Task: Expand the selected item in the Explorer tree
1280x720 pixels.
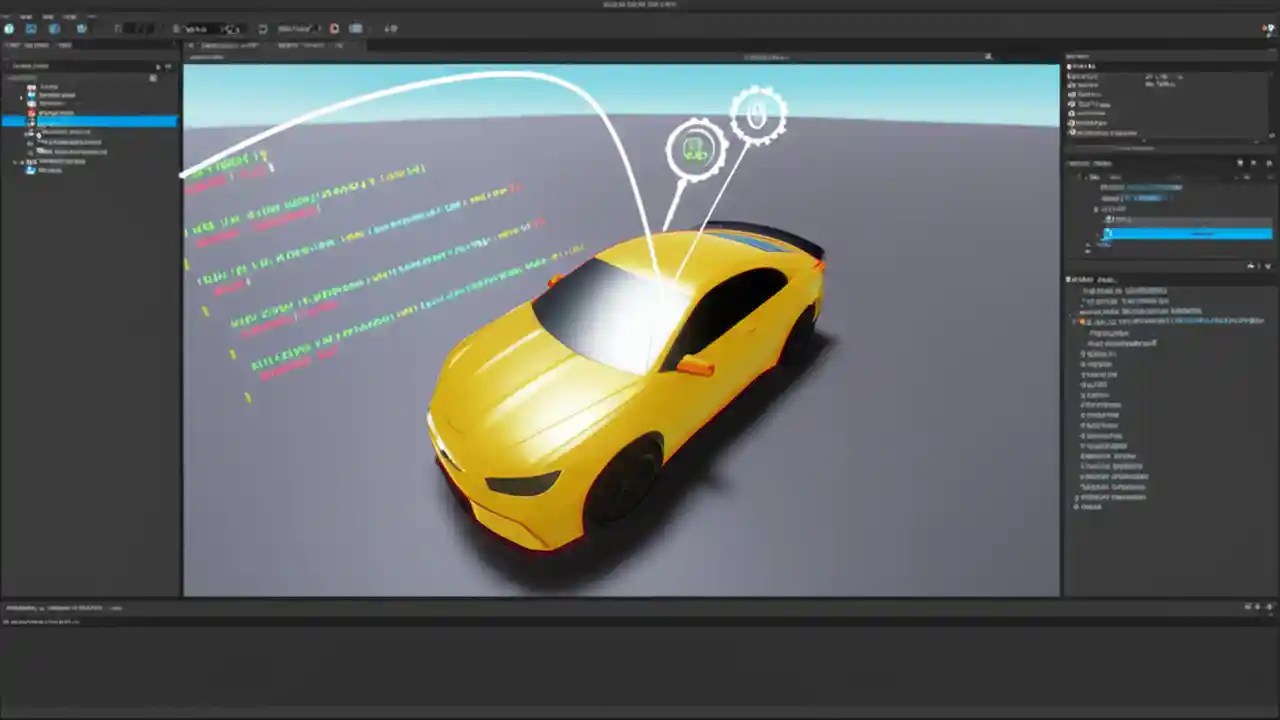Action: 20,122
